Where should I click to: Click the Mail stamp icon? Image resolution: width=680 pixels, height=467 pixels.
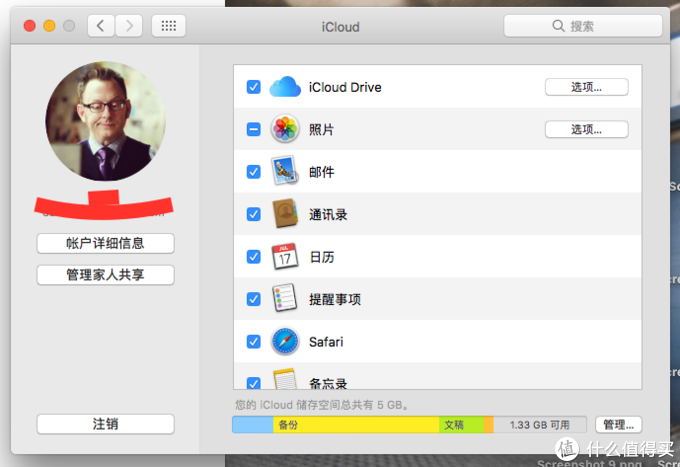(285, 170)
